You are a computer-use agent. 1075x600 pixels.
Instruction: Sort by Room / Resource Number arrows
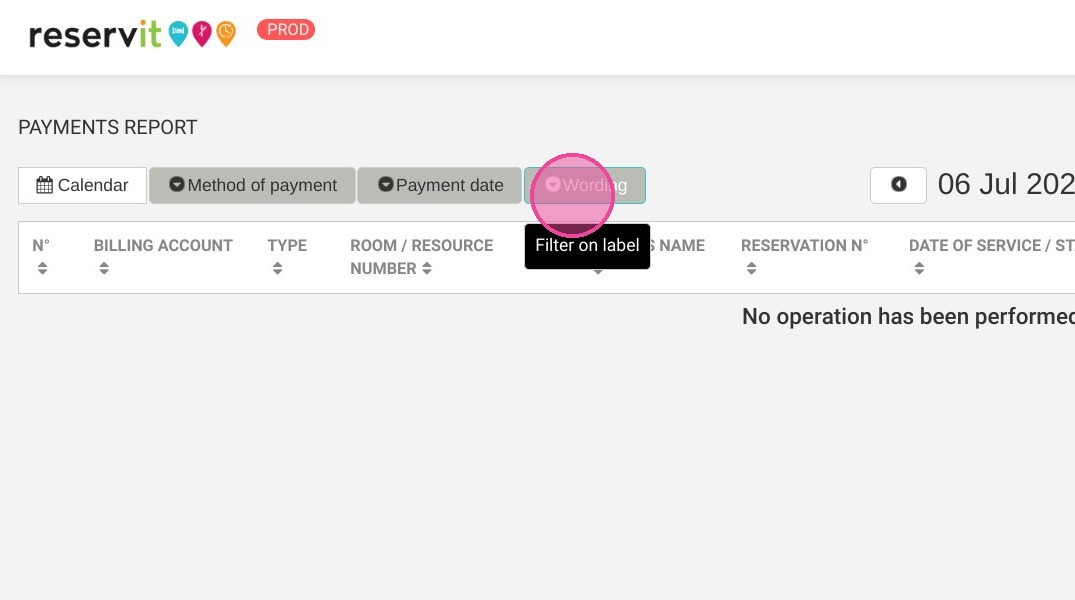pyautogui.click(x=426, y=269)
